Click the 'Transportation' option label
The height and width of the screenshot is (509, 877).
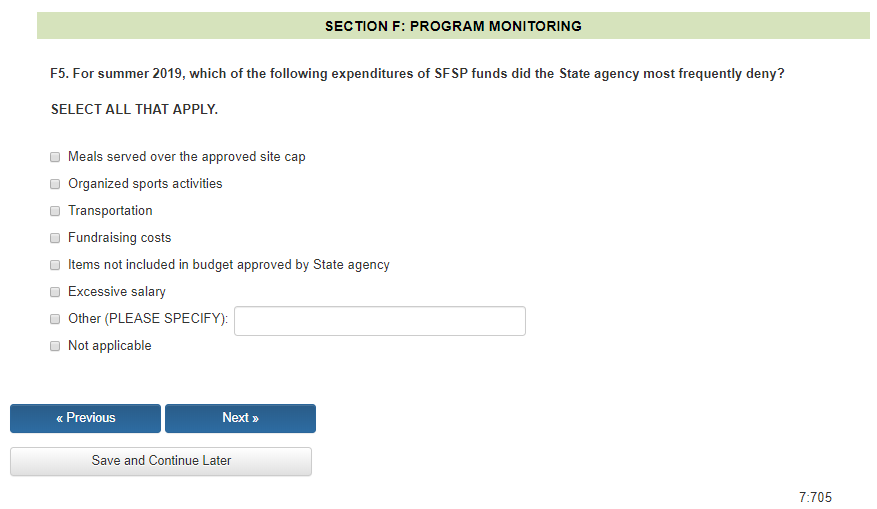[110, 211]
